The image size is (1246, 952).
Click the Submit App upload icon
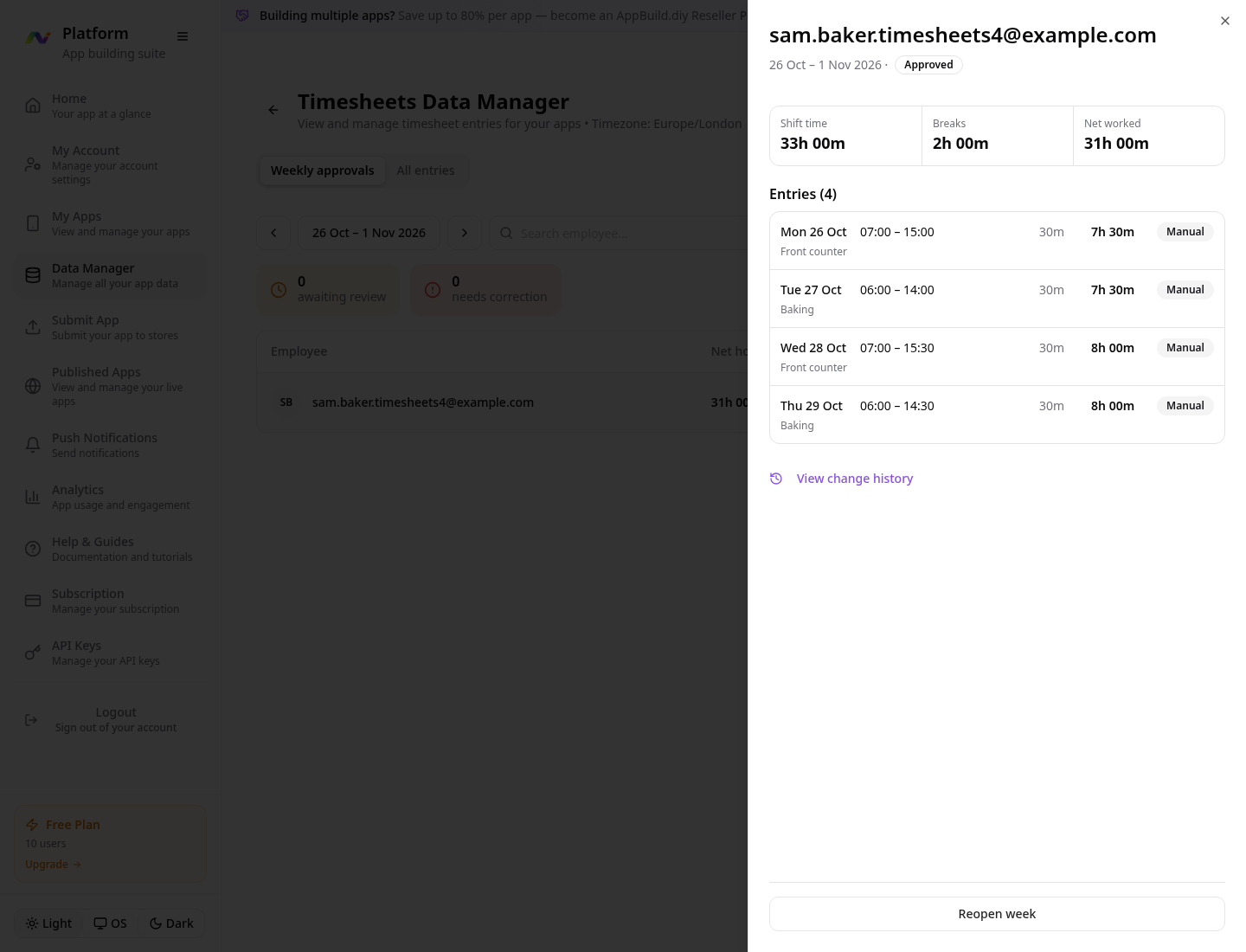click(x=33, y=327)
